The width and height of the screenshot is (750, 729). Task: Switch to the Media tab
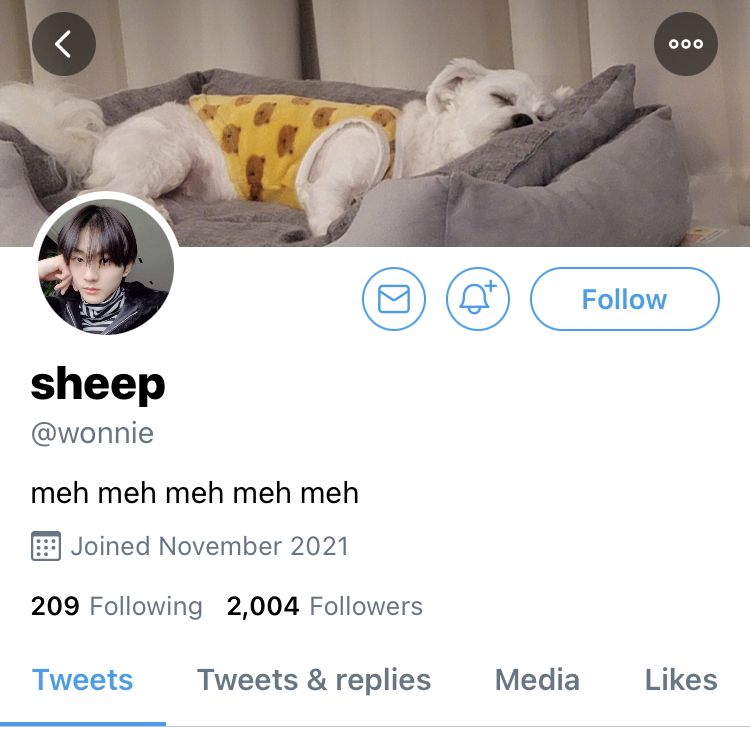[x=537, y=680]
